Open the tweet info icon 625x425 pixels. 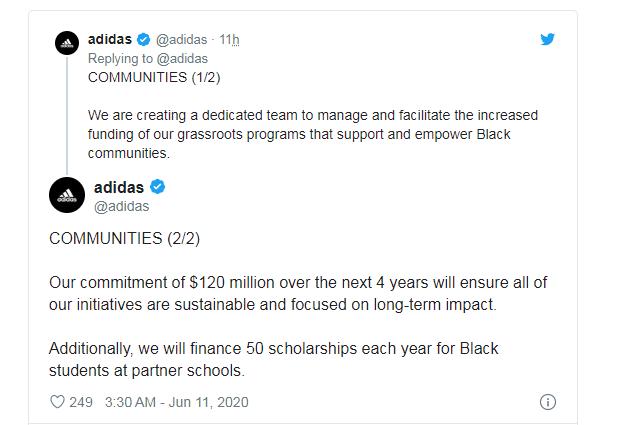[547, 402]
